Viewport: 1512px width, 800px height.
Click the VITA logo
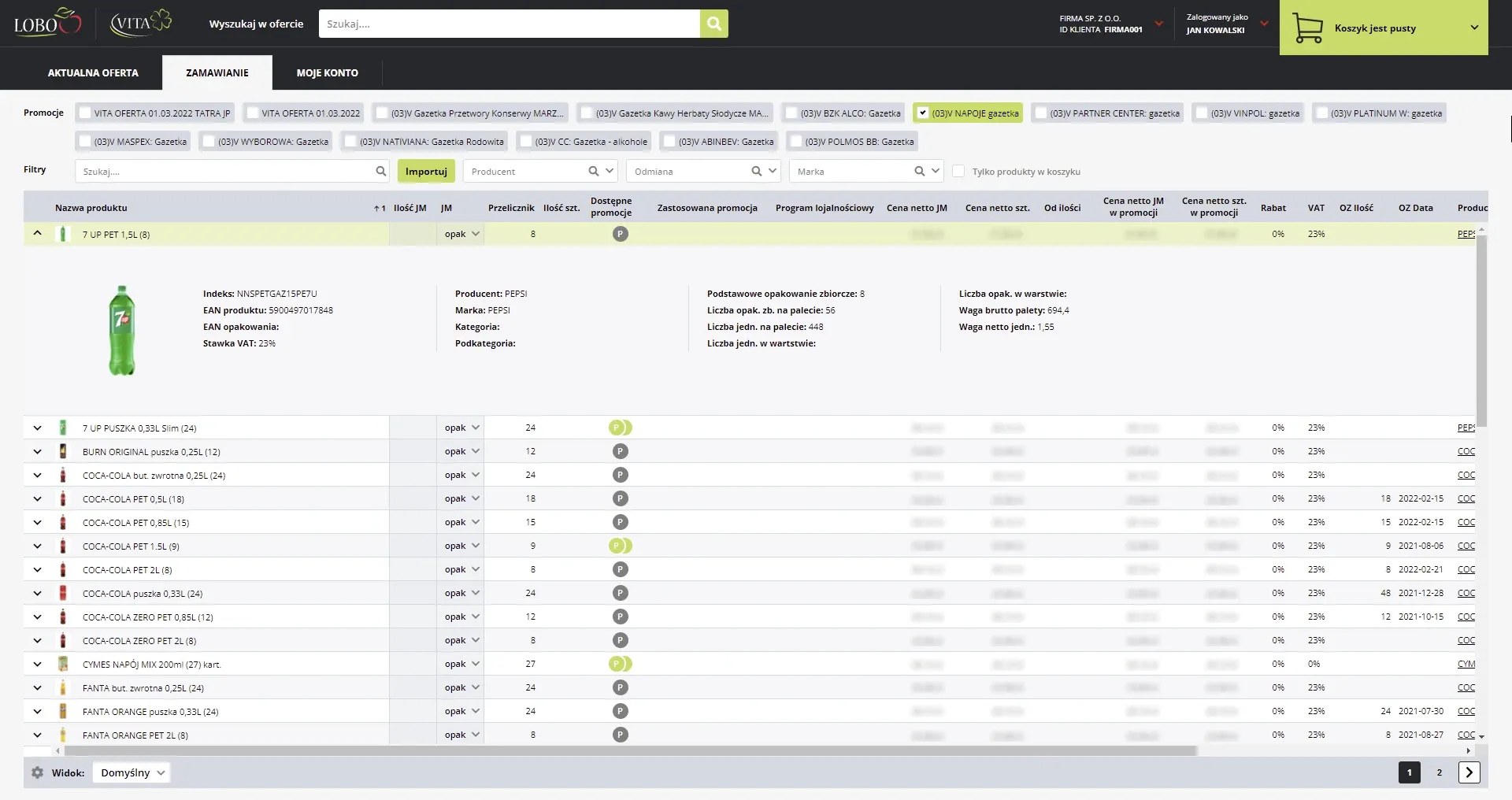[140, 23]
